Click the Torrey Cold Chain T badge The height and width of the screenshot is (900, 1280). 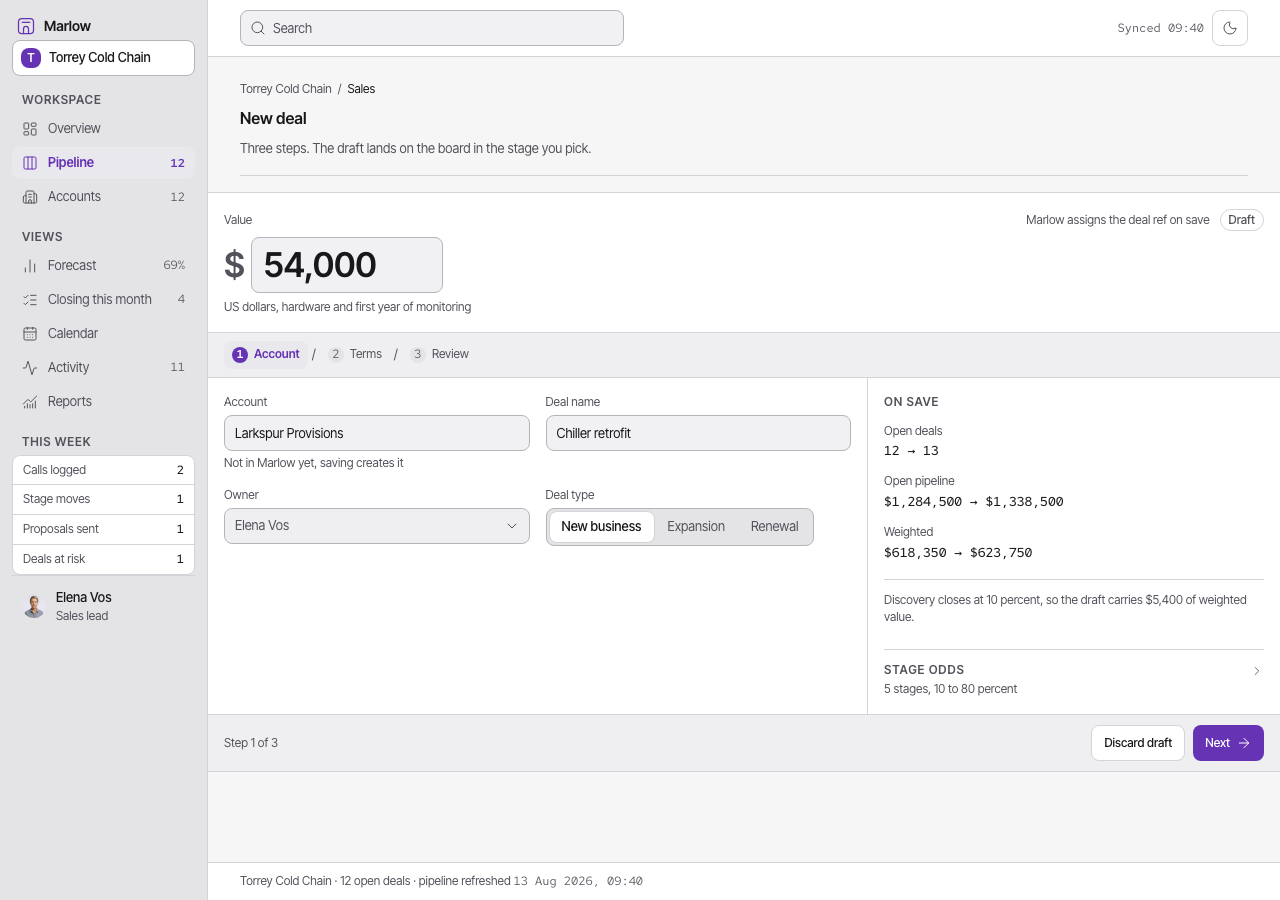point(31,58)
